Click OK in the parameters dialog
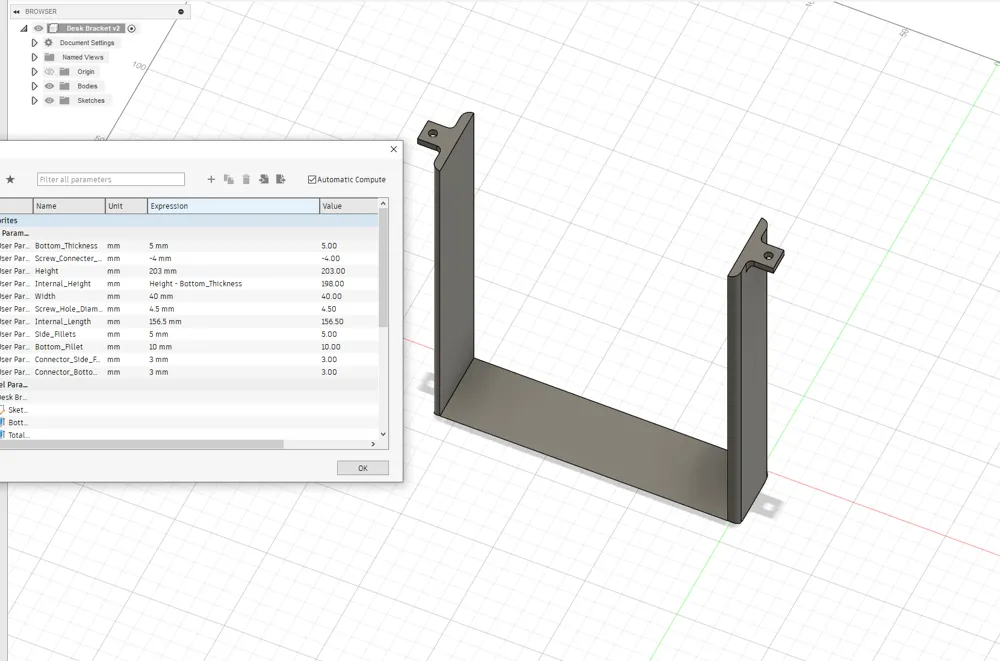Viewport: 1000px width, 661px height. point(362,468)
